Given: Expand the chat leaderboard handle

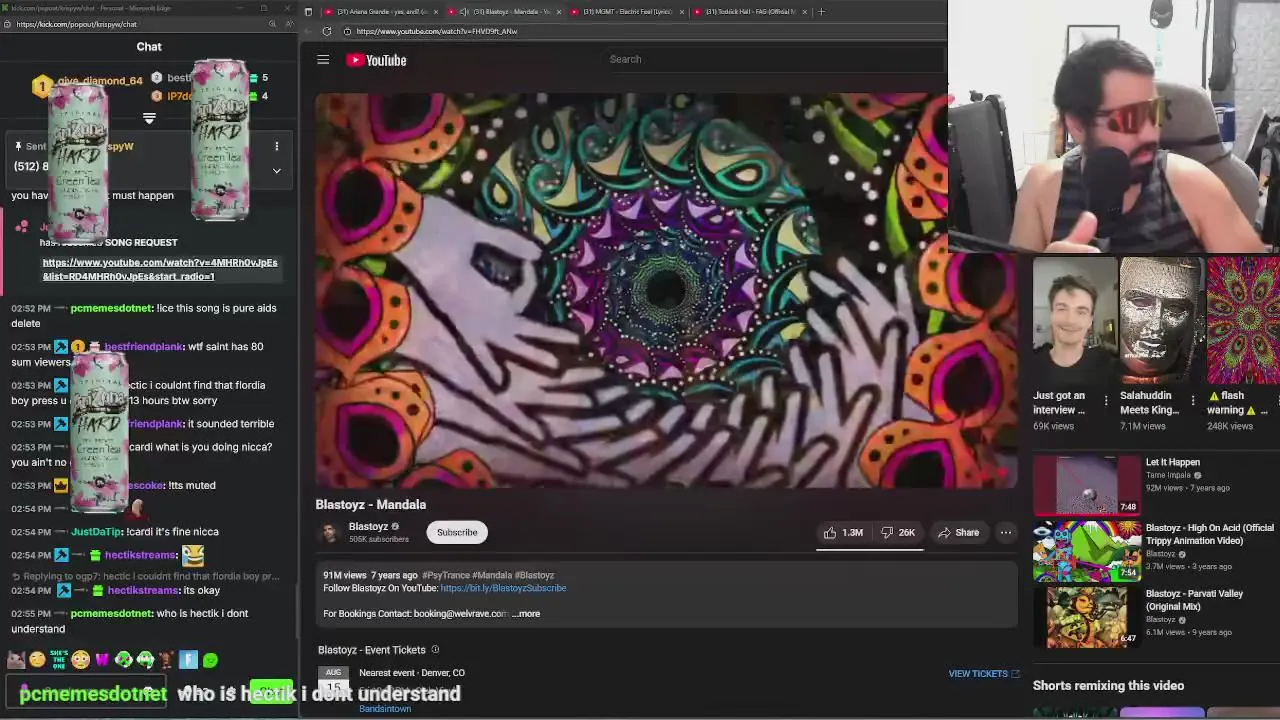Looking at the screenshot, I should tap(149, 118).
